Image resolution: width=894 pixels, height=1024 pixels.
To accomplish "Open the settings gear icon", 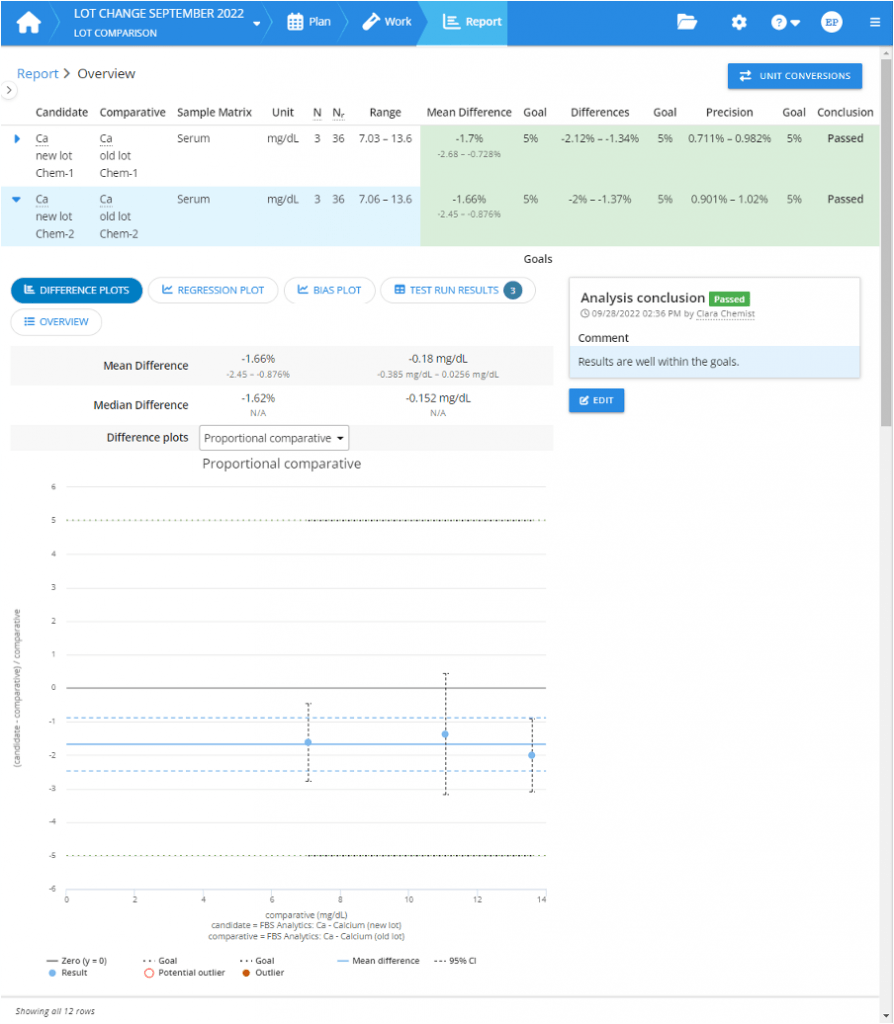I will pos(738,21).
